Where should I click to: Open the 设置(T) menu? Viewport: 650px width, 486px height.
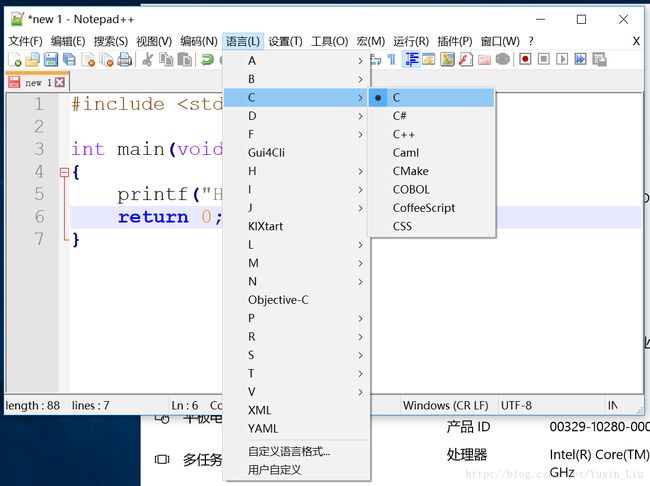(x=285, y=41)
